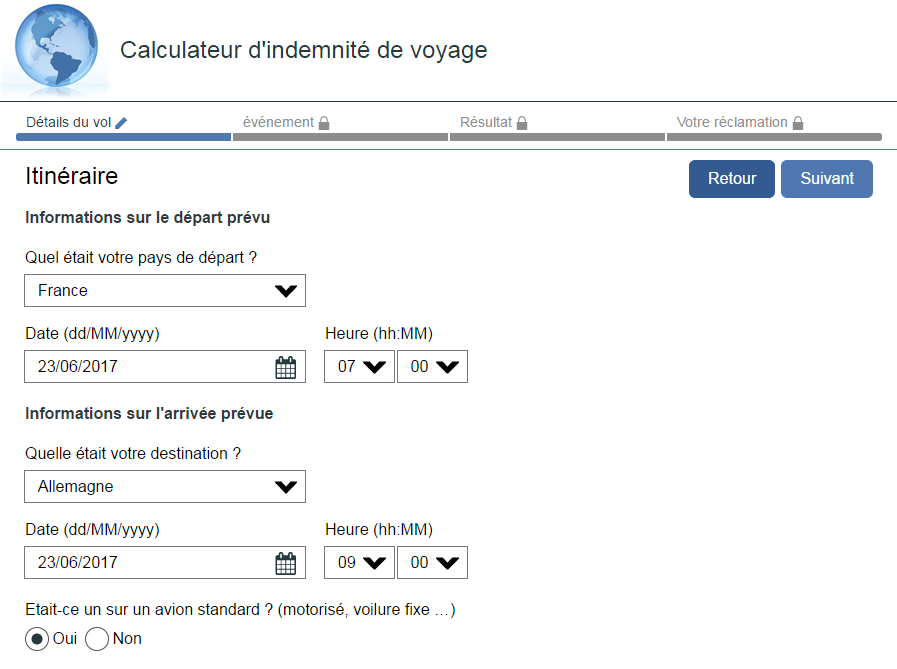Expand the departure minutes dropdown
The image size is (897, 669).
pos(432,367)
